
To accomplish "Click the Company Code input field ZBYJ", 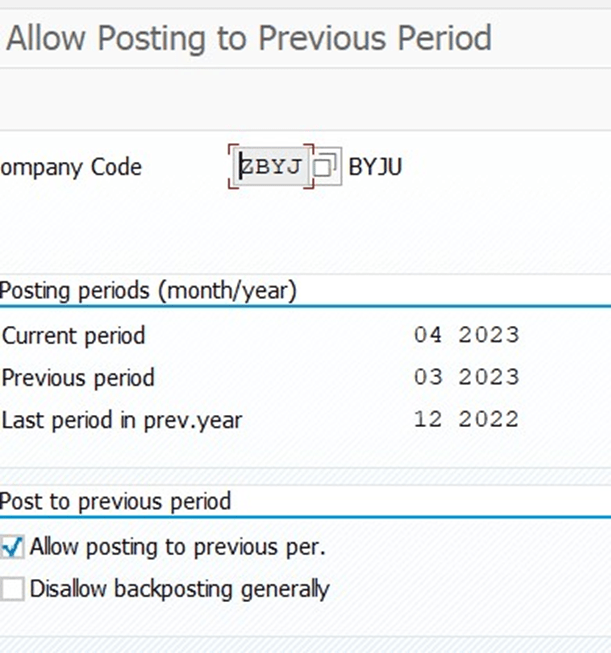I will (x=271, y=167).
